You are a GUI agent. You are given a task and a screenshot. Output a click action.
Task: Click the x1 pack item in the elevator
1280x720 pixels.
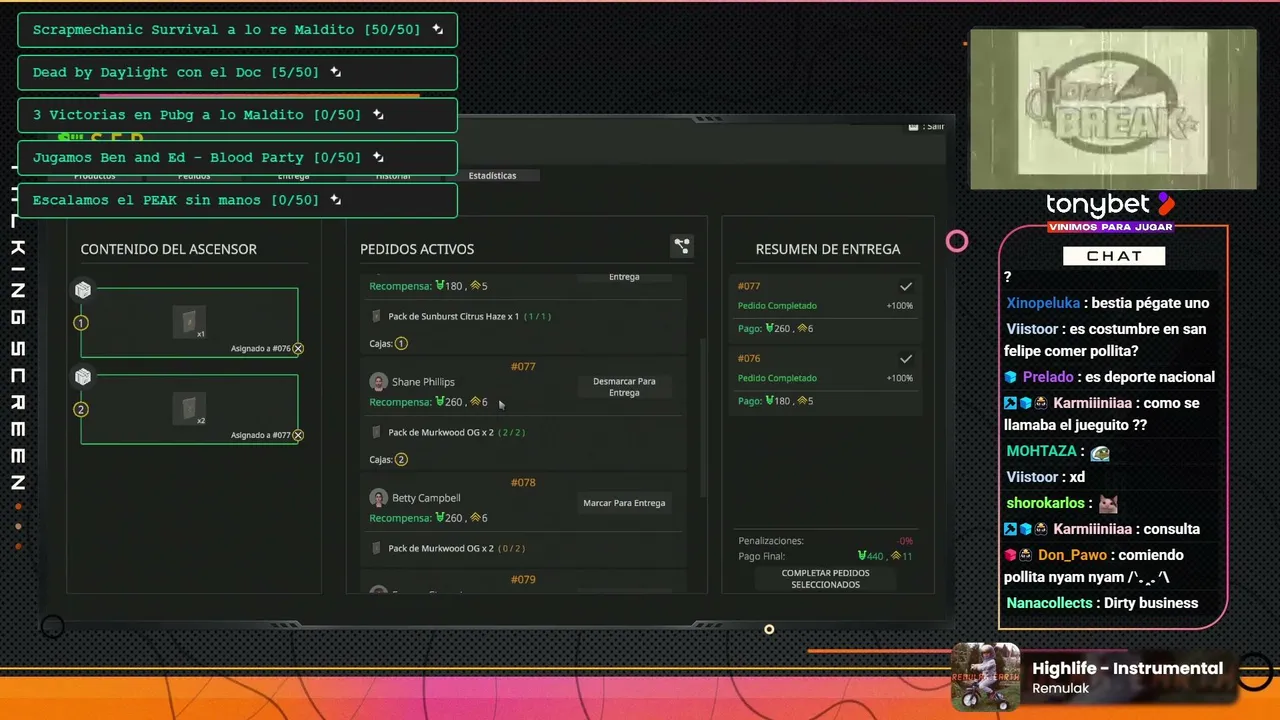pyautogui.click(x=189, y=322)
